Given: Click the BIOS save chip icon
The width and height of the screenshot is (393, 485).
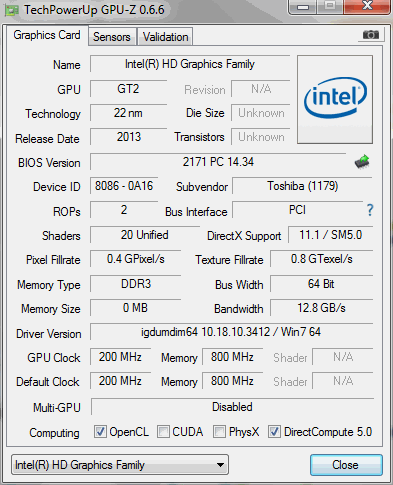Looking at the screenshot, I should point(362,162).
